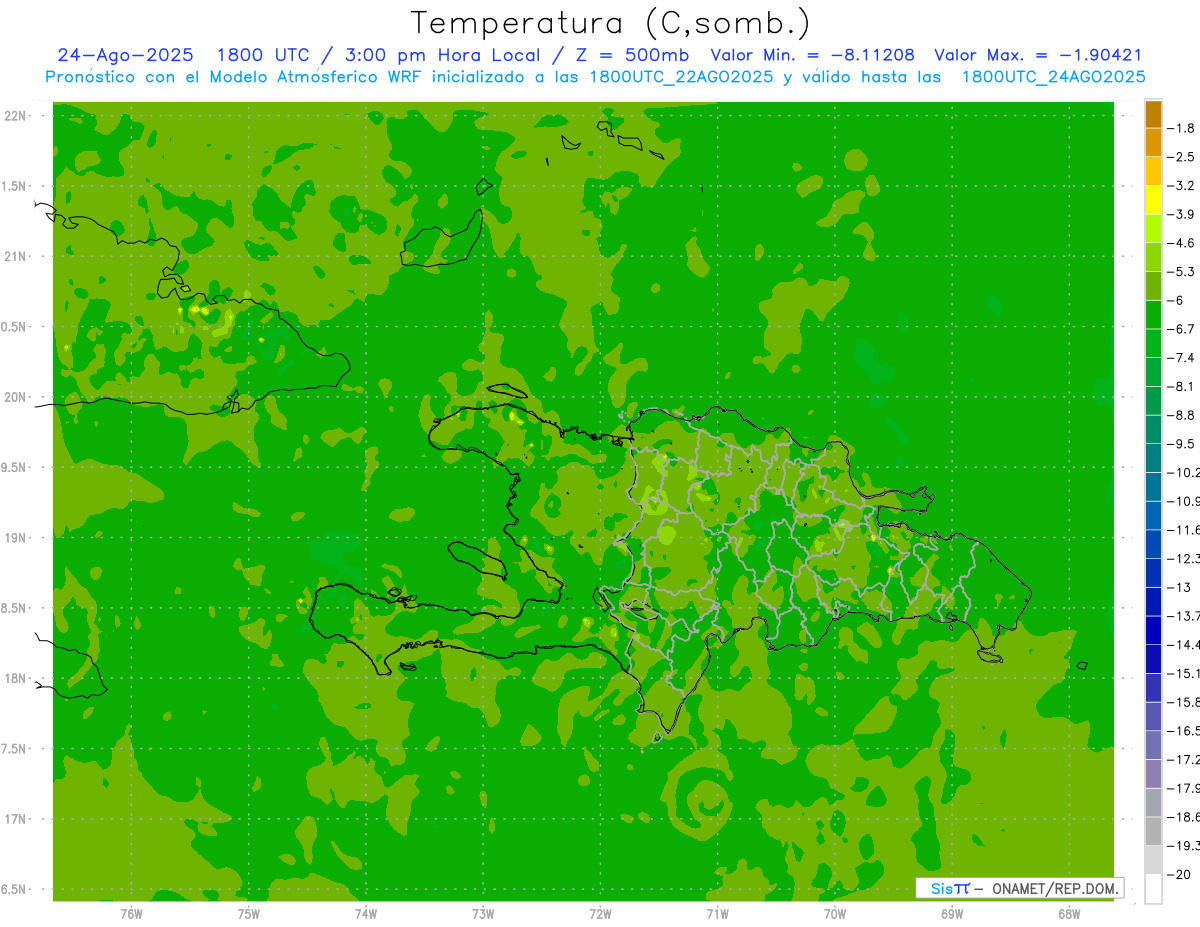
Task: Click the -16.5 colorbar label
Action: tap(1183, 731)
